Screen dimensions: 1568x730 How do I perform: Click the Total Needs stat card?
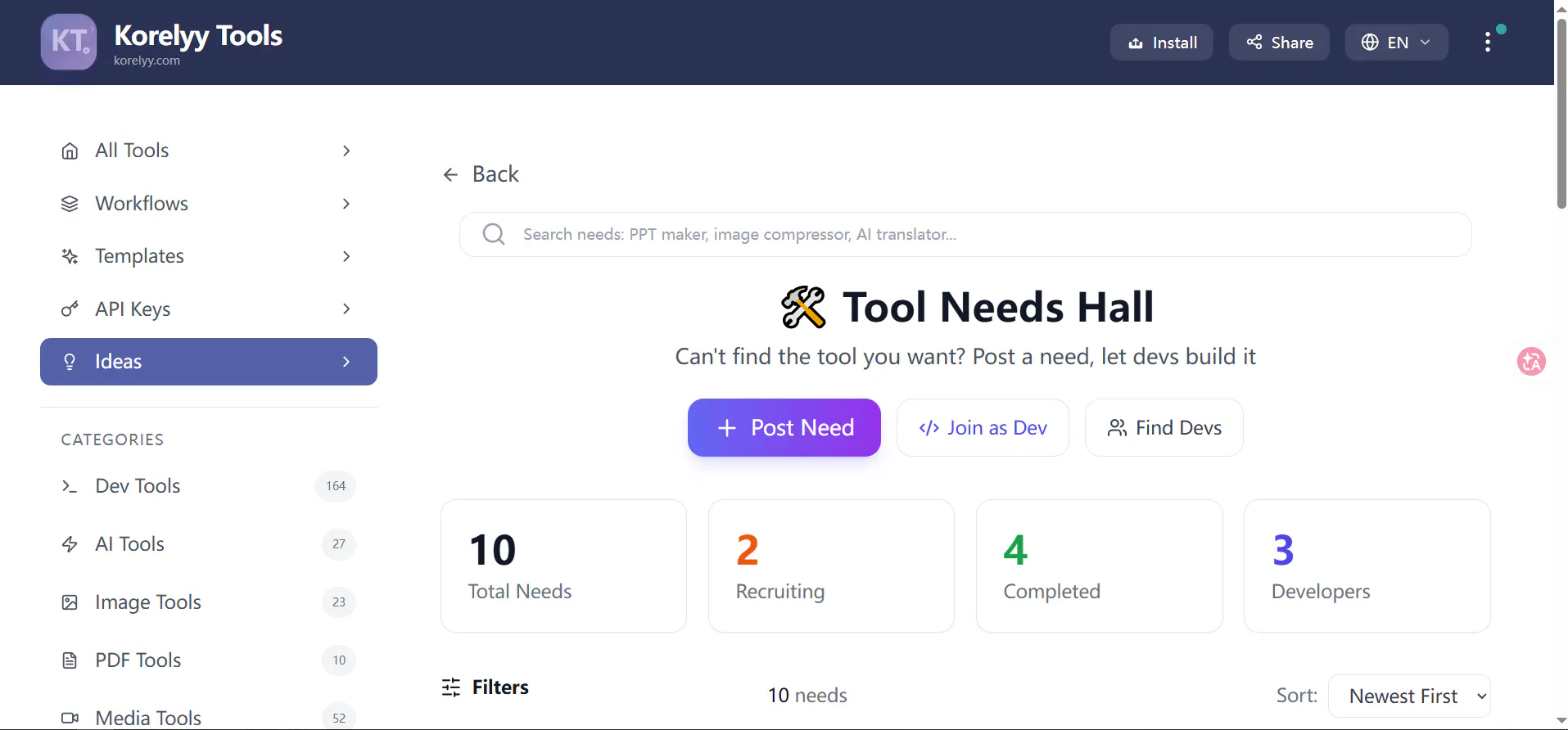click(x=563, y=566)
